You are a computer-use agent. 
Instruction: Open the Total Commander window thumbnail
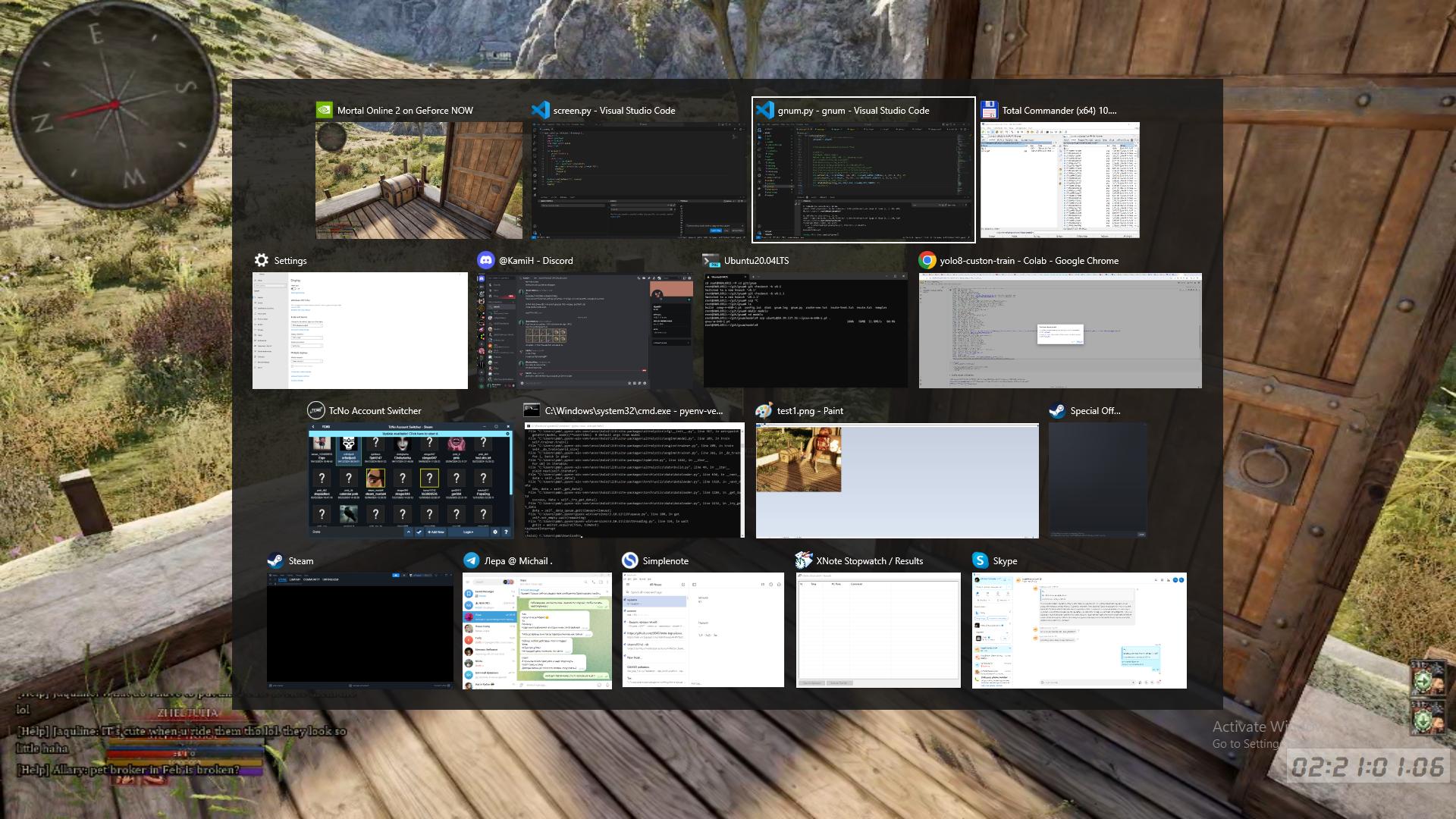tap(1060, 180)
